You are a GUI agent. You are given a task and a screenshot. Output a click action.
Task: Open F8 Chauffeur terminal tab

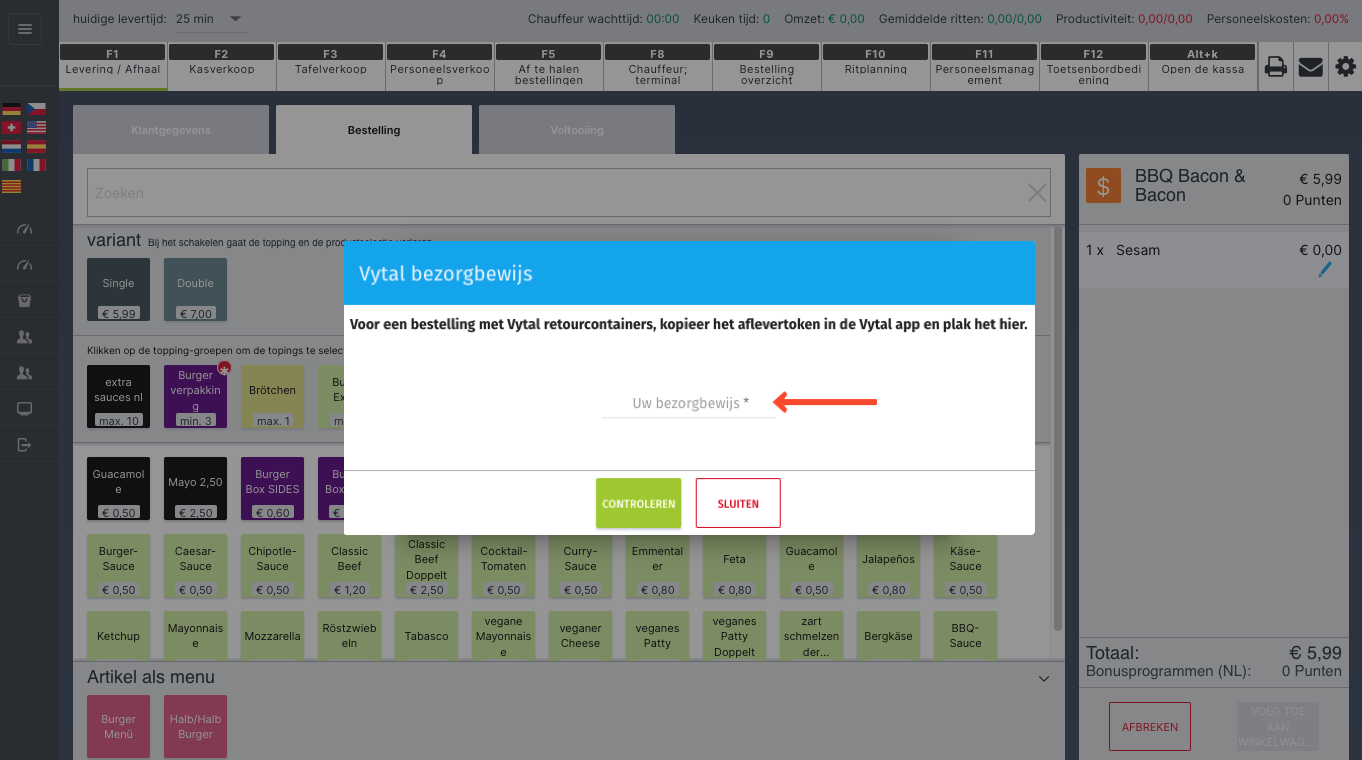(657, 67)
